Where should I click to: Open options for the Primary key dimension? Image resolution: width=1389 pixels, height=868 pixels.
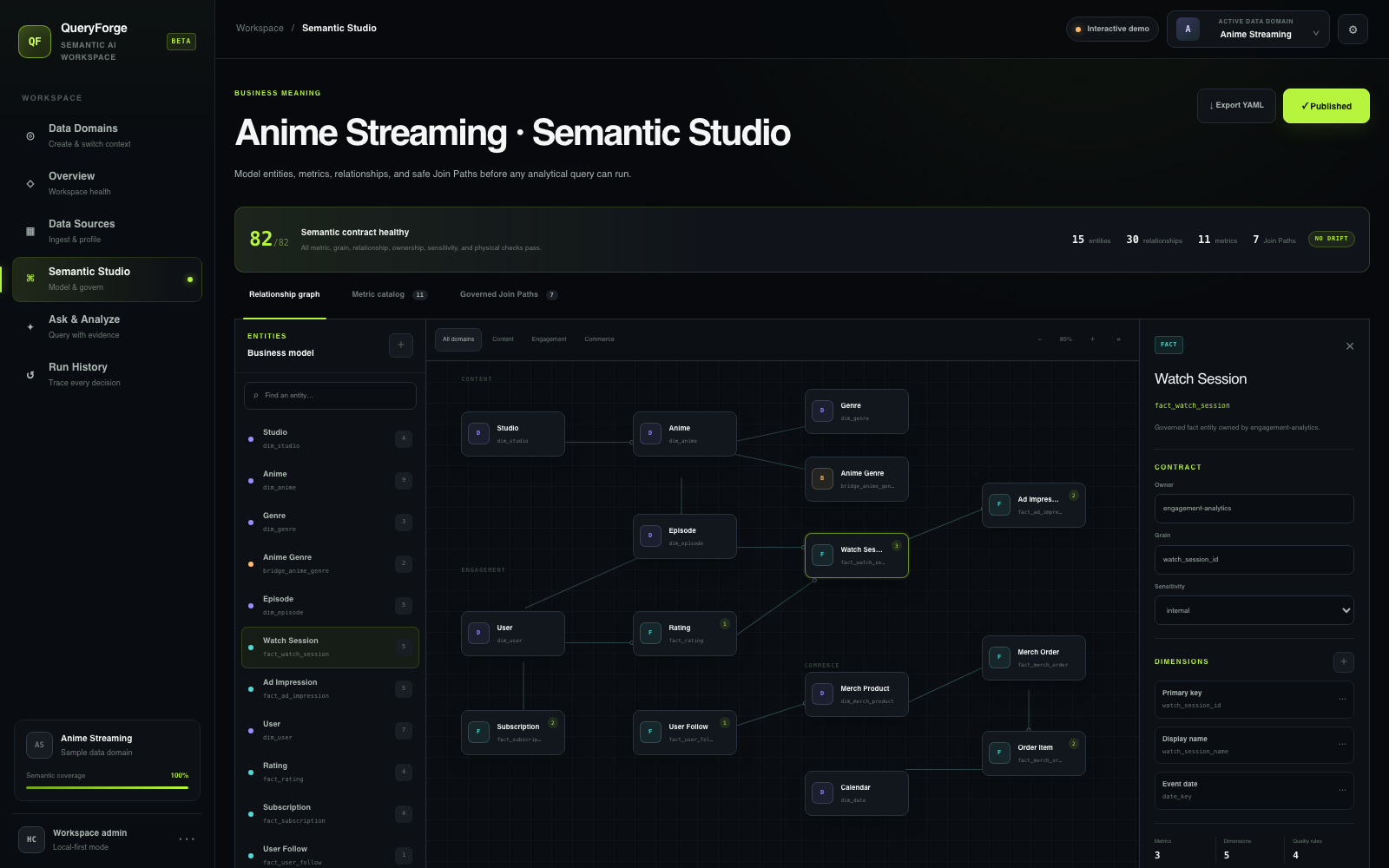(x=1342, y=699)
